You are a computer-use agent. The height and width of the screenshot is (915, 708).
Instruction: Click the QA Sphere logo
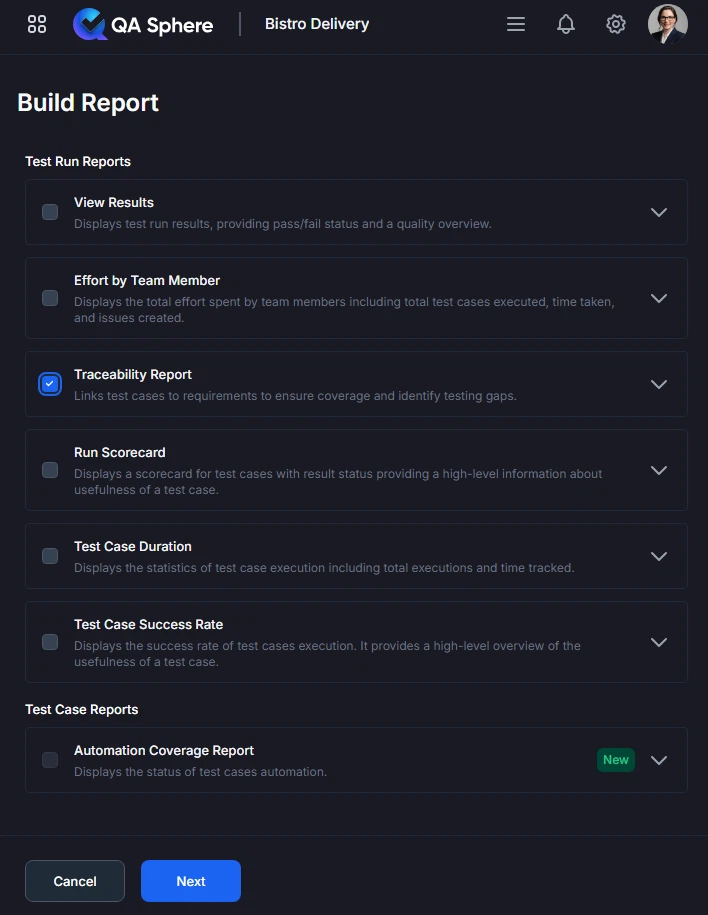tap(143, 24)
